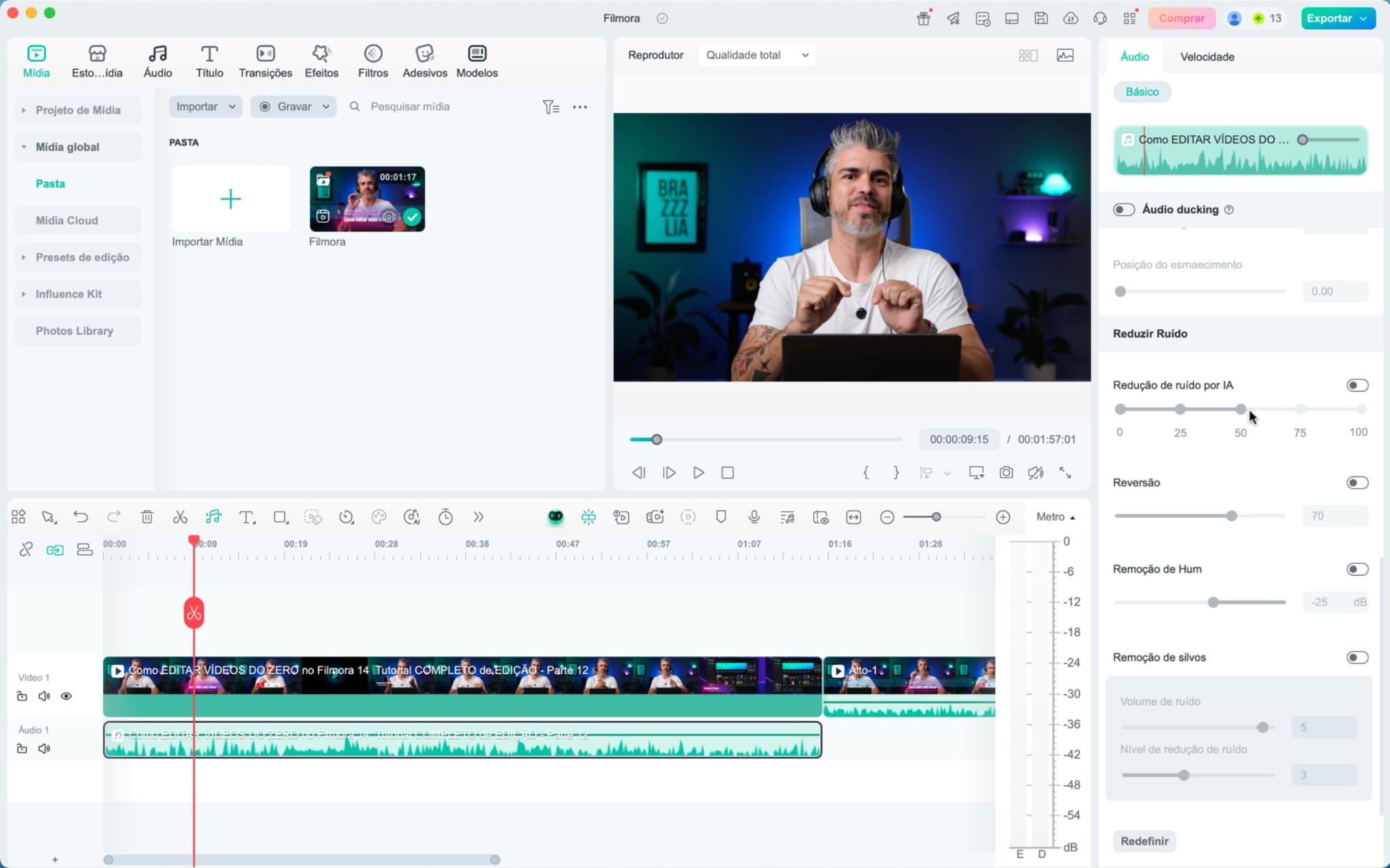Open the Metro audio meter dropdown
This screenshot has height=868, width=1390.
coord(1055,517)
